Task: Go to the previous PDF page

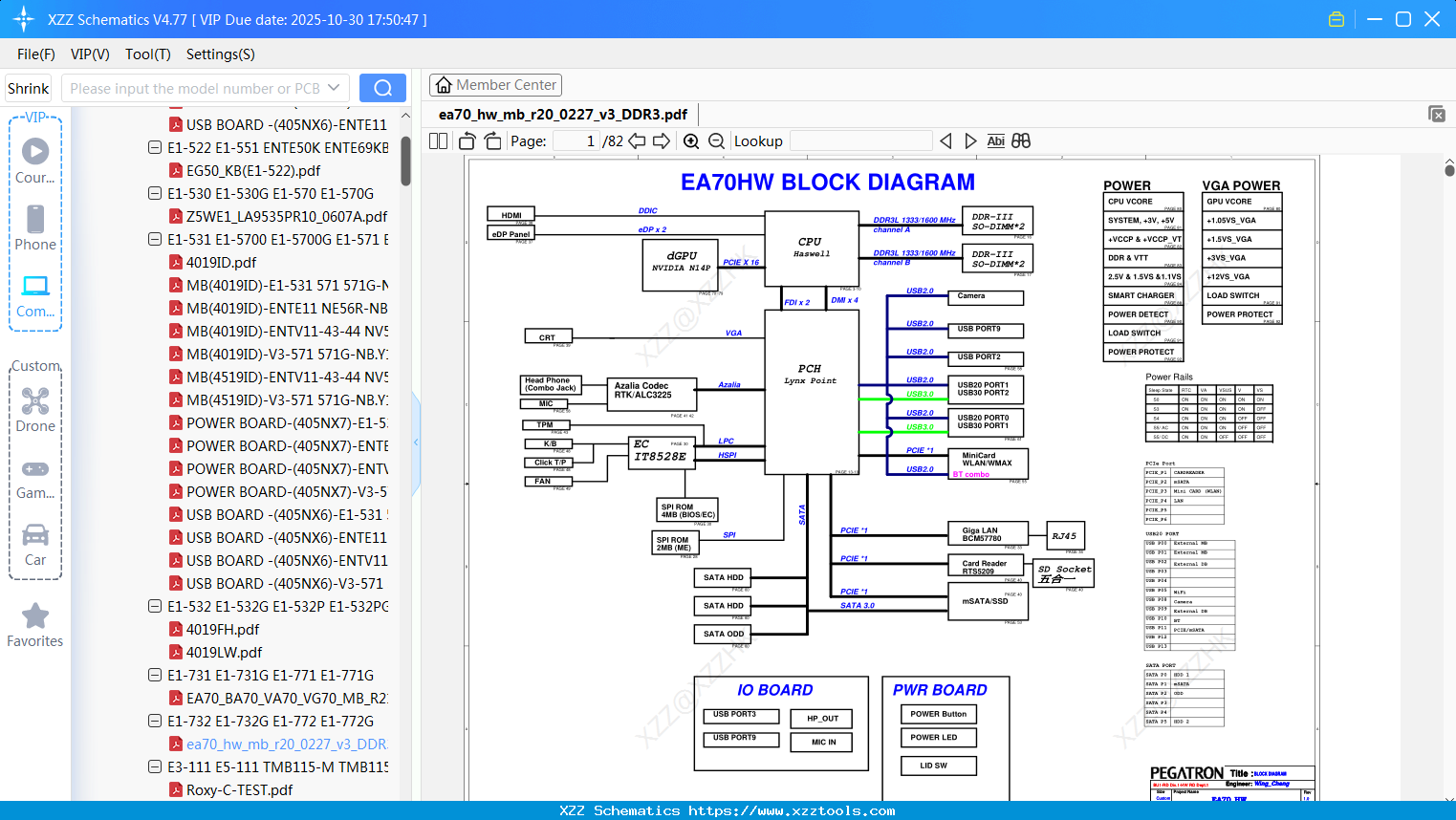Action: point(637,140)
